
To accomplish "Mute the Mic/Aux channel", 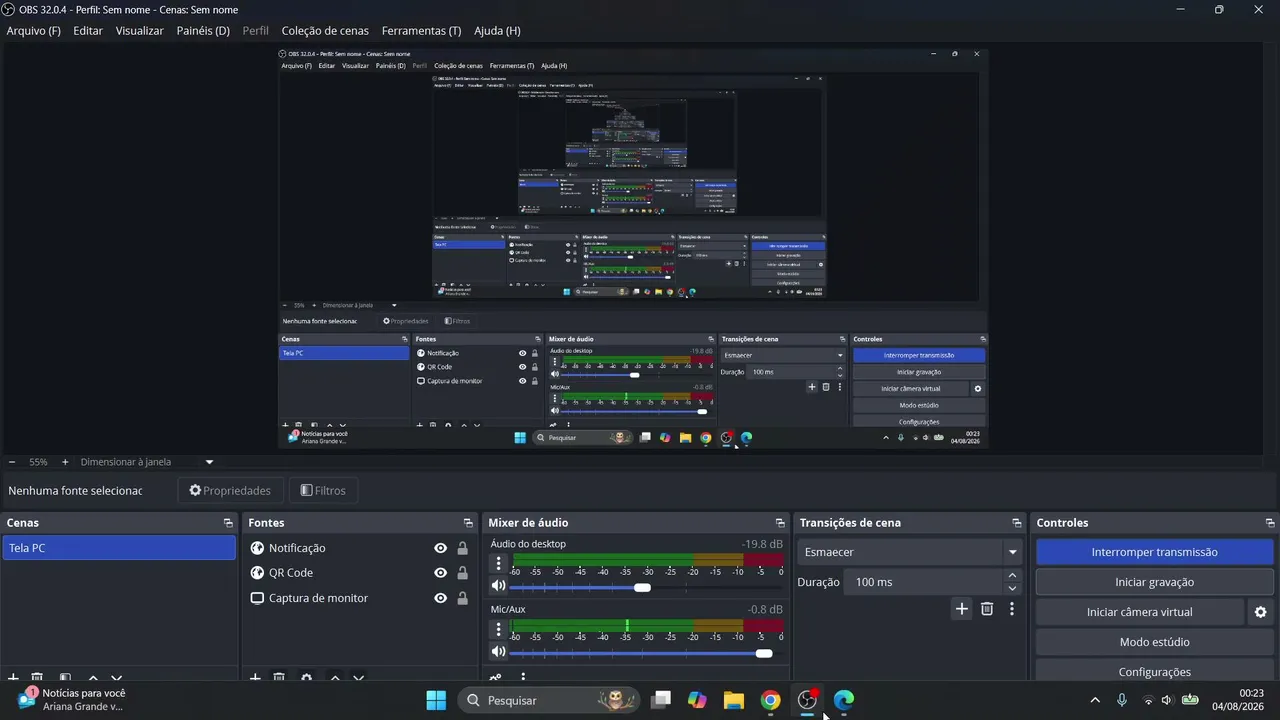I will click(498, 652).
